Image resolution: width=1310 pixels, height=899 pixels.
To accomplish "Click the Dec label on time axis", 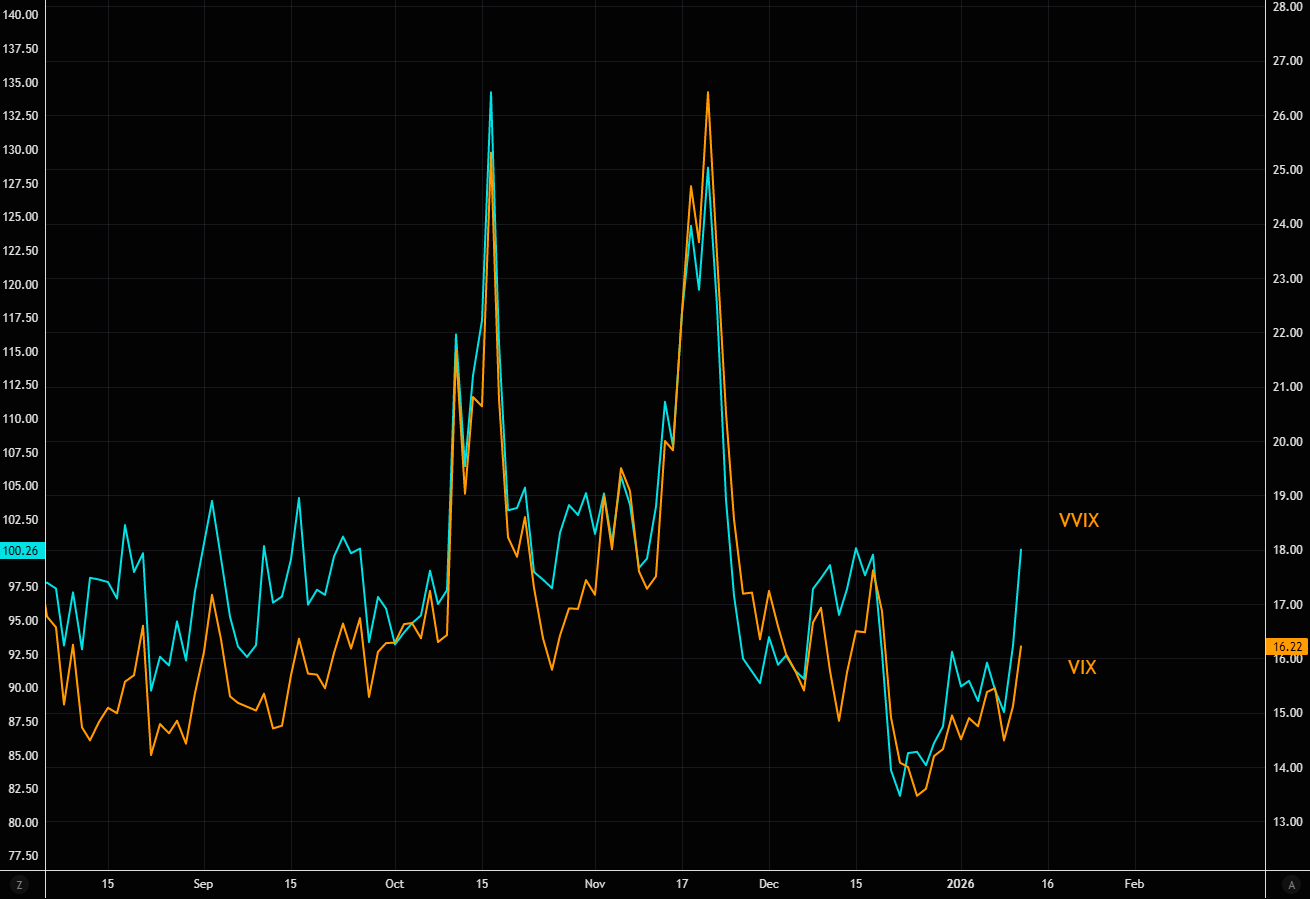I will tap(769, 884).
